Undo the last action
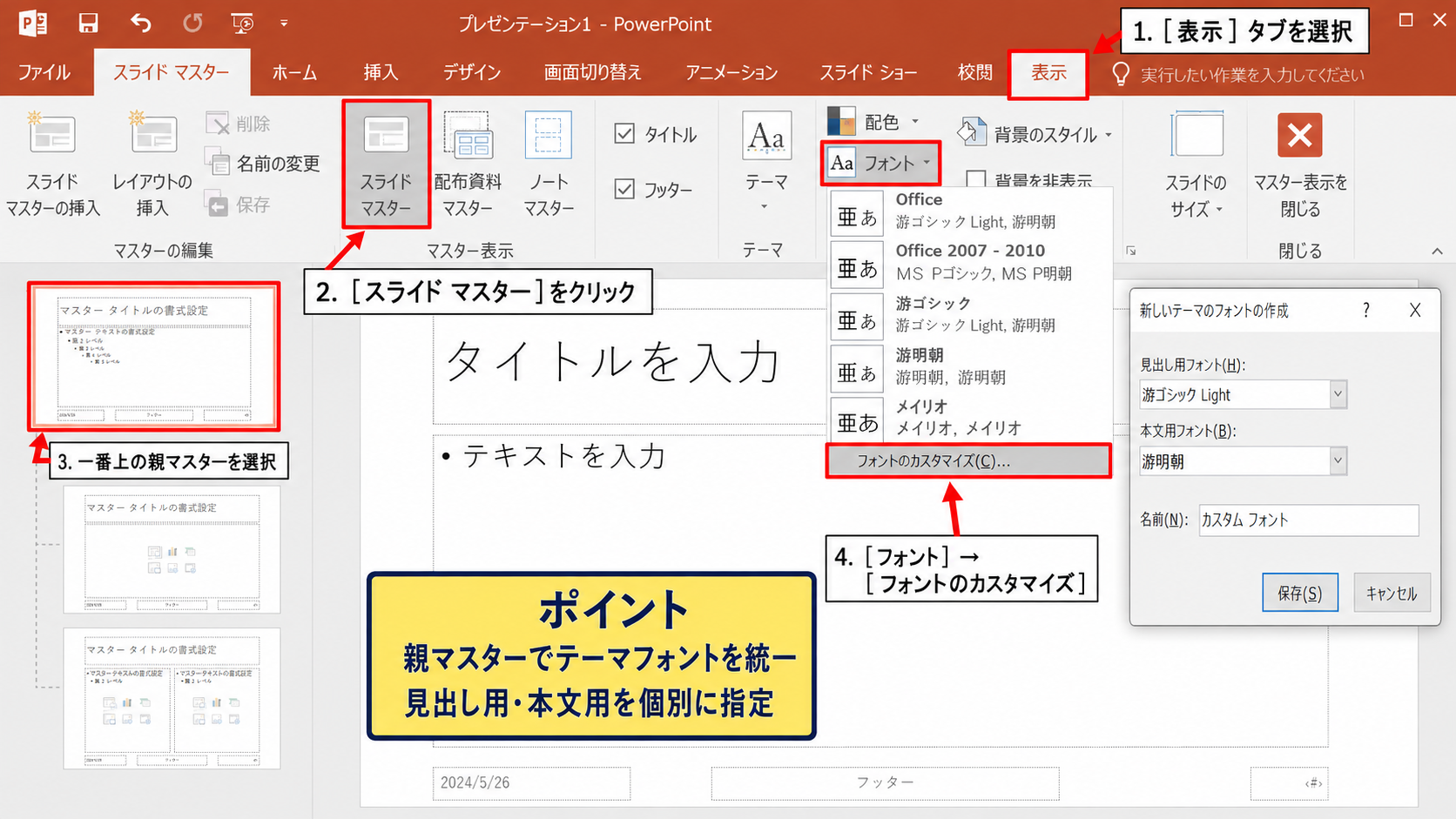 click(140, 23)
